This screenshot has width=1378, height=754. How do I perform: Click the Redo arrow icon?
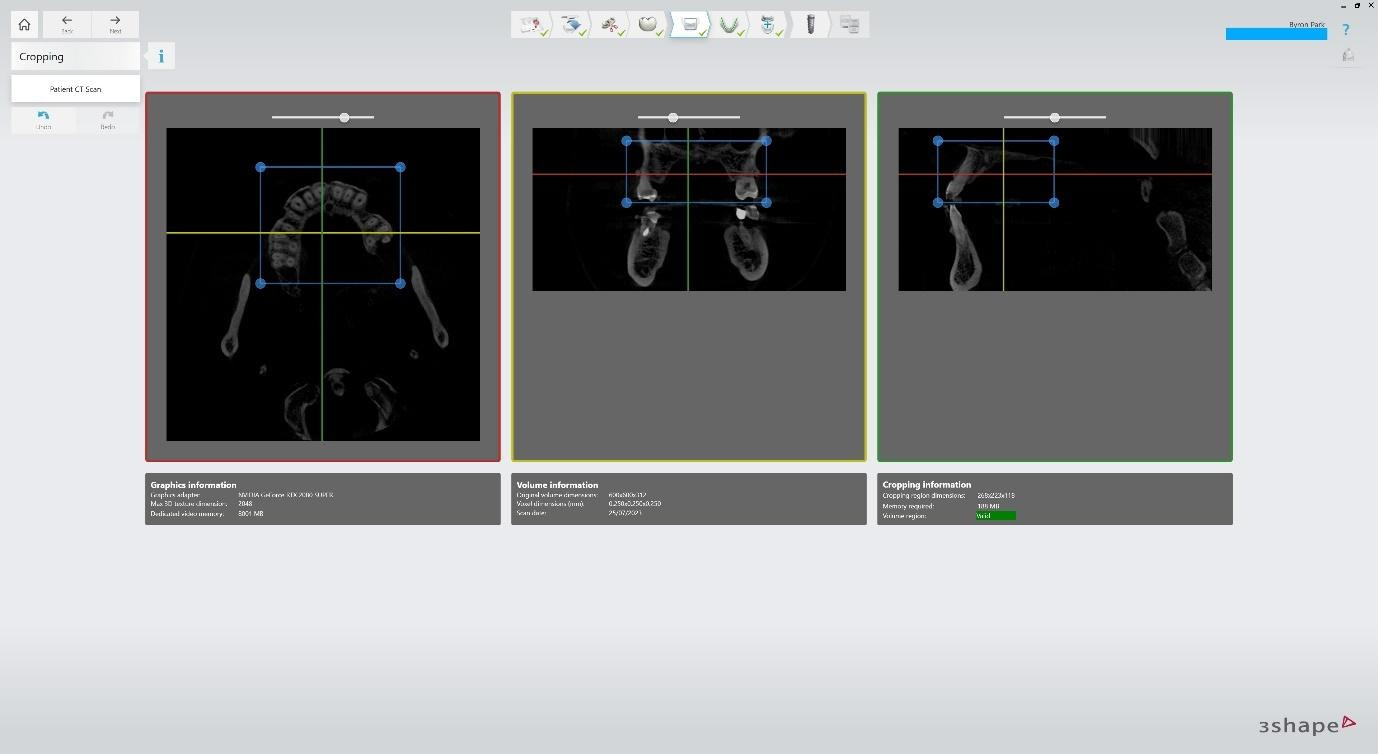108,120
